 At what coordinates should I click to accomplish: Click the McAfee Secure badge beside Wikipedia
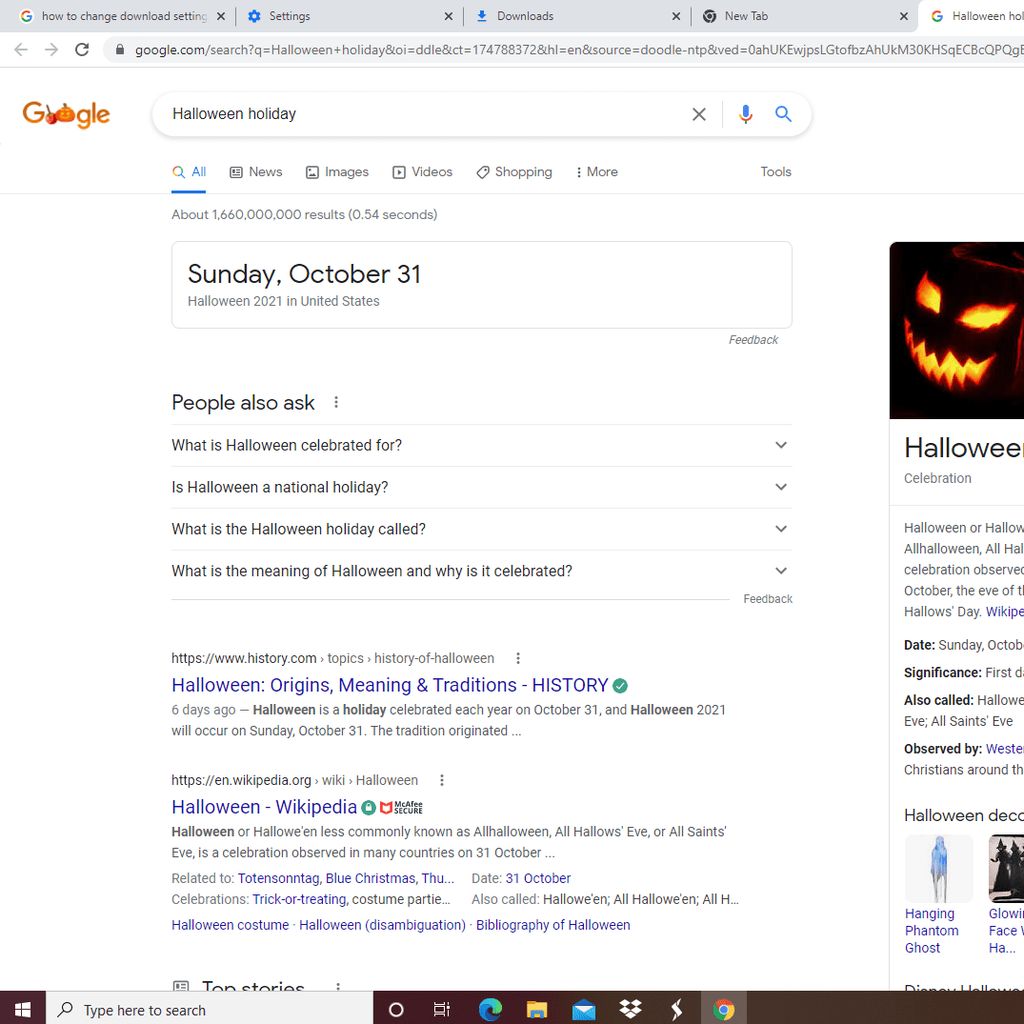(x=401, y=808)
